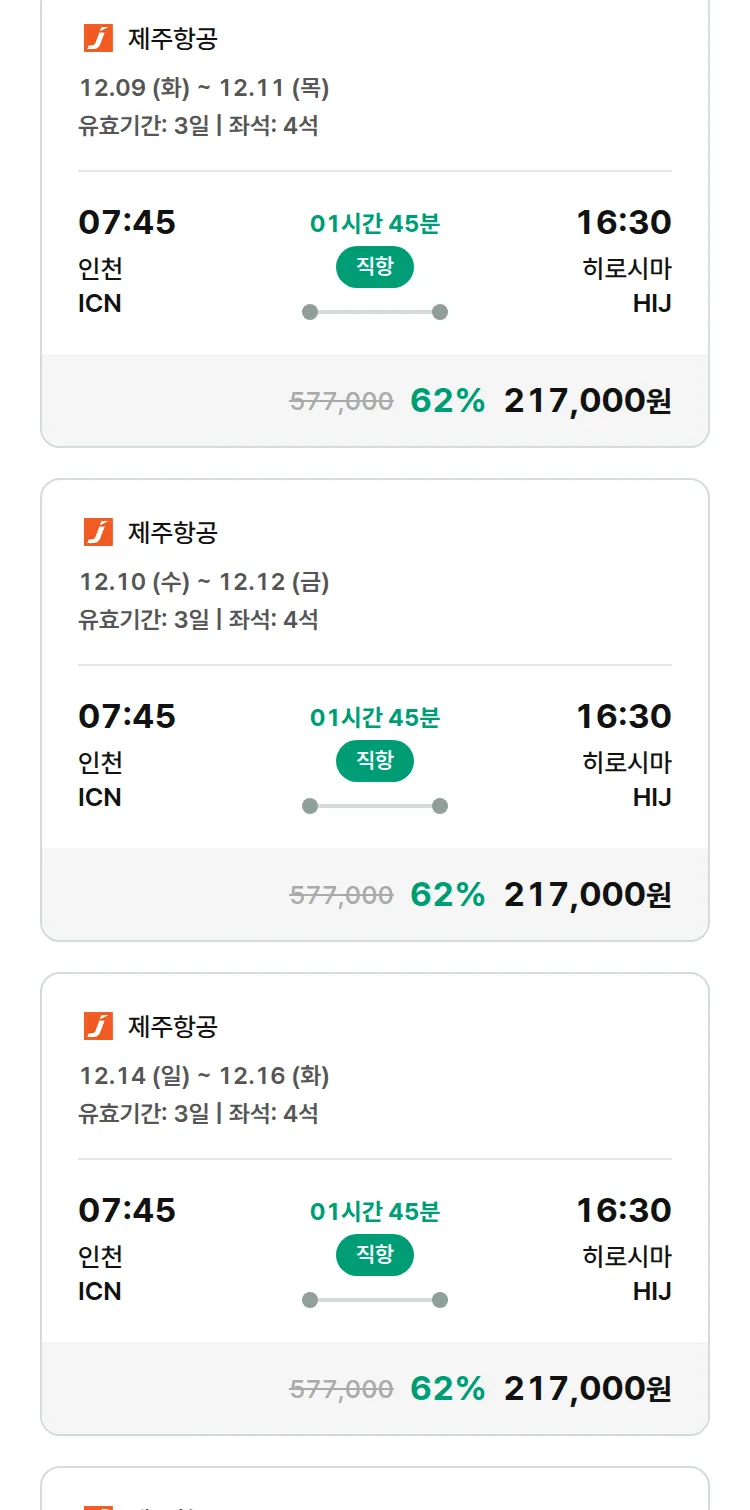Viewport: 750px width, 1510px height.
Task: Select the 217,000원 price on 12.14 flight
Action: [587, 1389]
